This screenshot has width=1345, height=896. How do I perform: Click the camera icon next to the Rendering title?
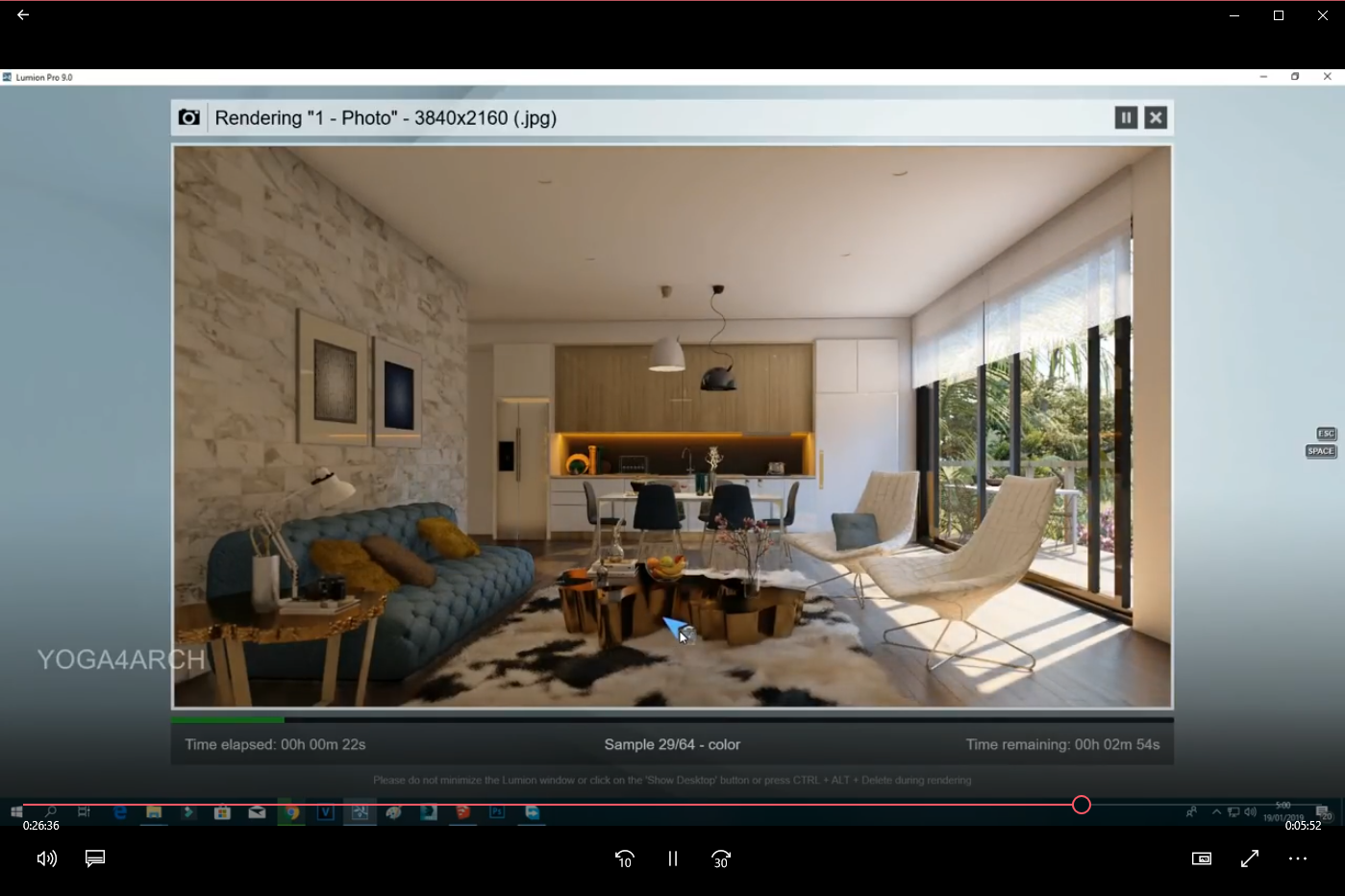tap(189, 117)
